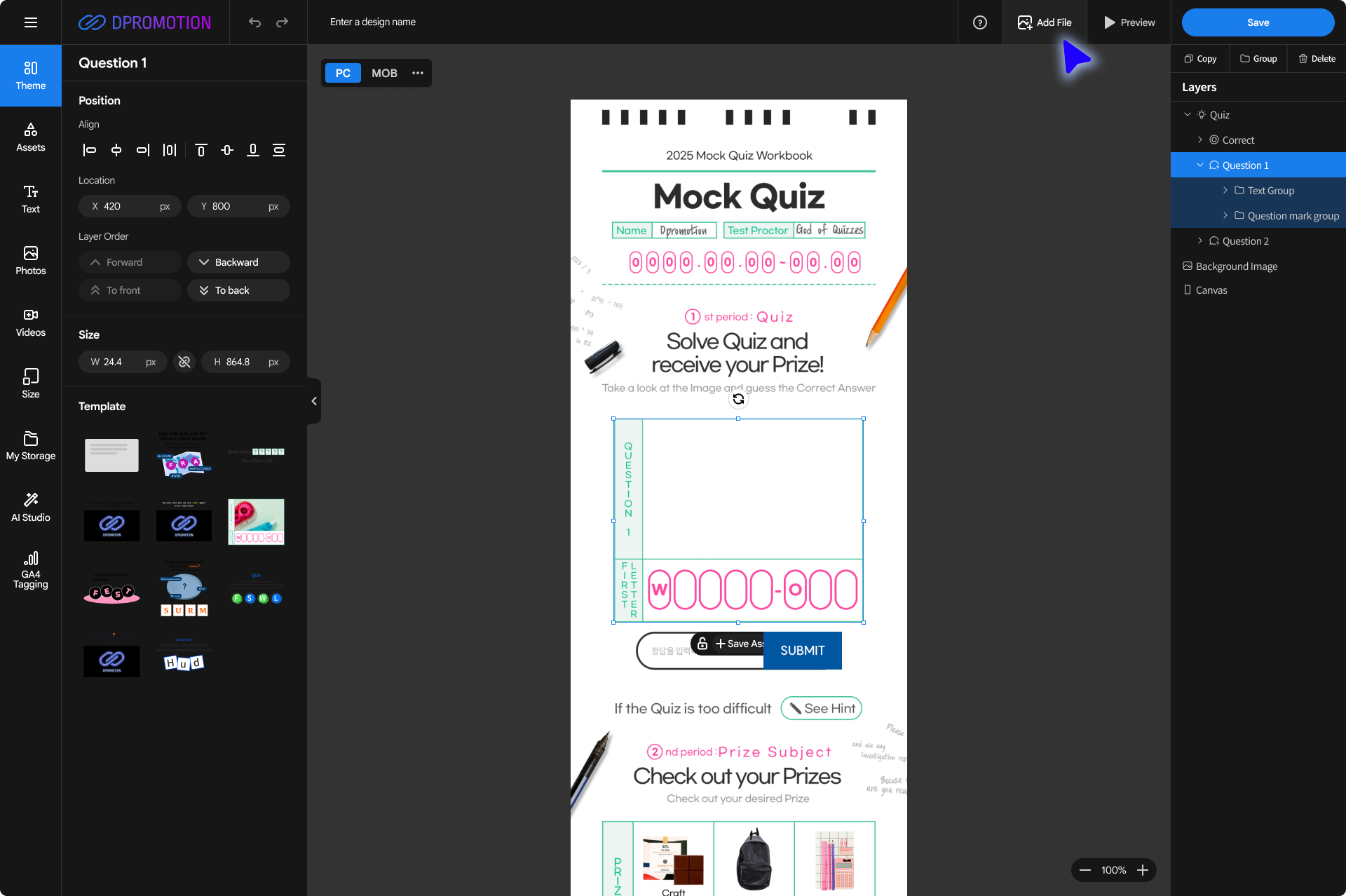Click the rotate handle above selection

[x=738, y=399]
